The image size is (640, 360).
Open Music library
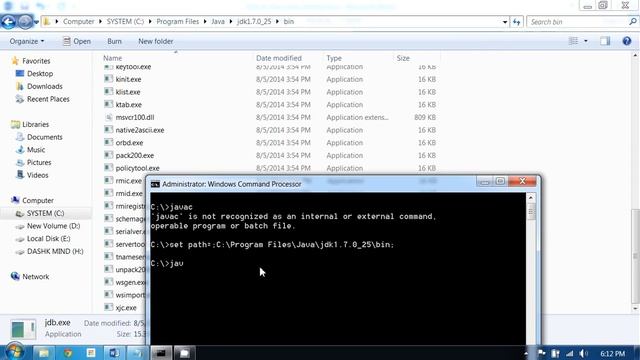[x=36, y=149]
